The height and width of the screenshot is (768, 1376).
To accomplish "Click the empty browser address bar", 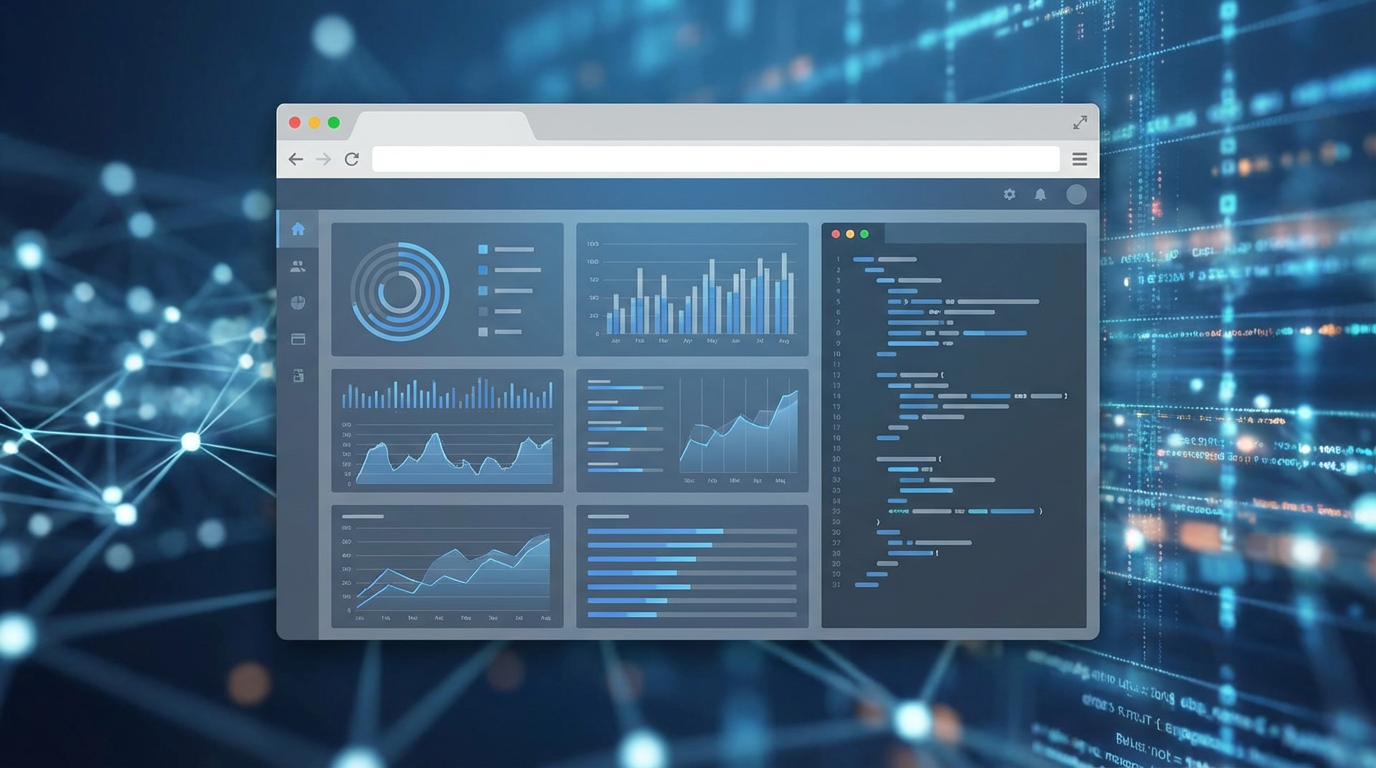I will (715, 159).
